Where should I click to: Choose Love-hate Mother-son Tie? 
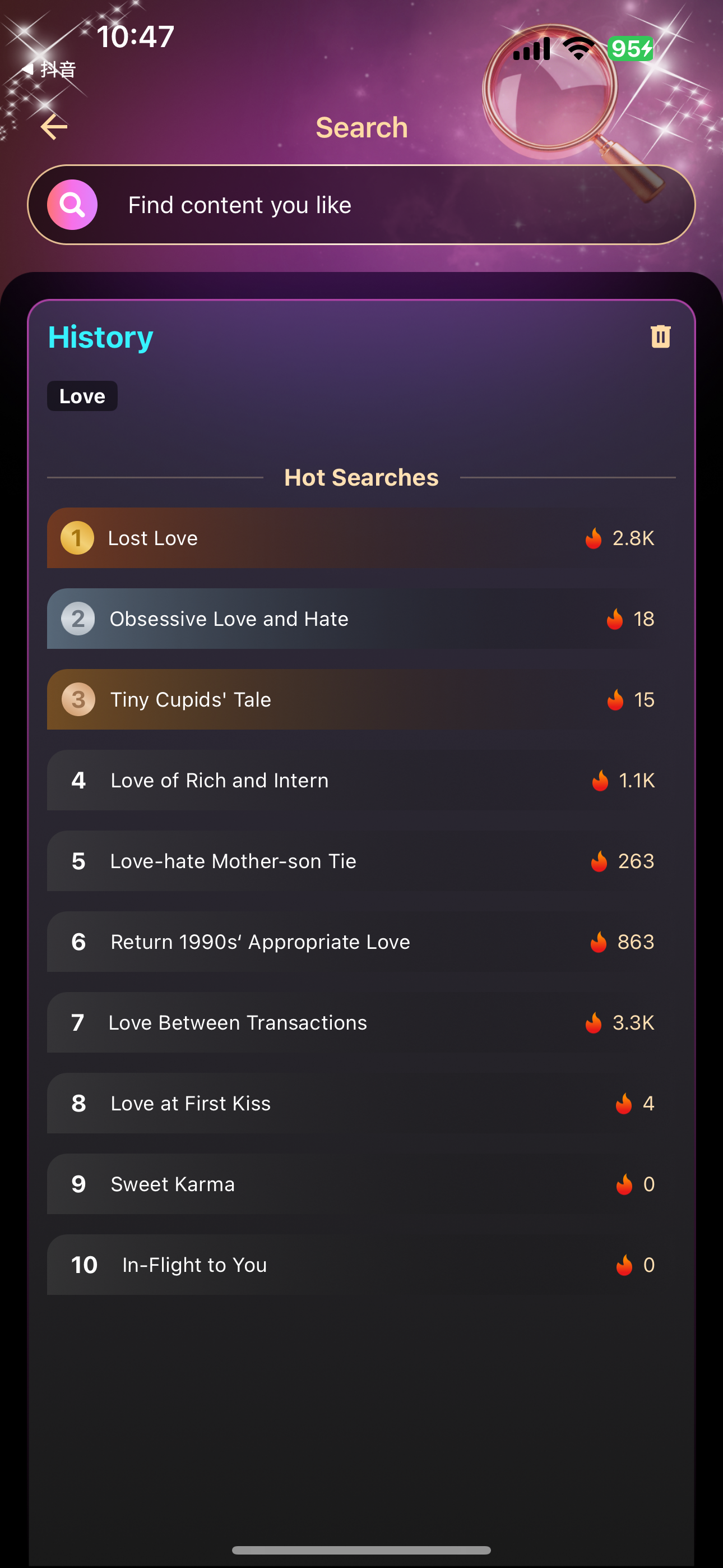pyautogui.click(x=233, y=861)
